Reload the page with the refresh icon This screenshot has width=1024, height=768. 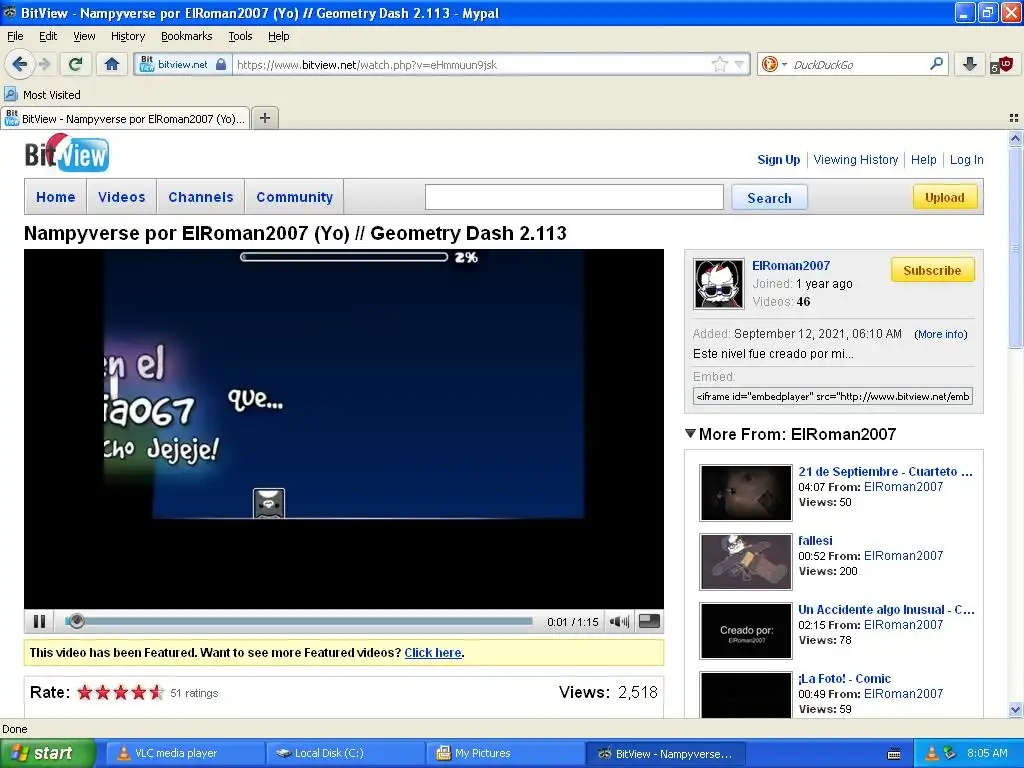[x=76, y=64]
